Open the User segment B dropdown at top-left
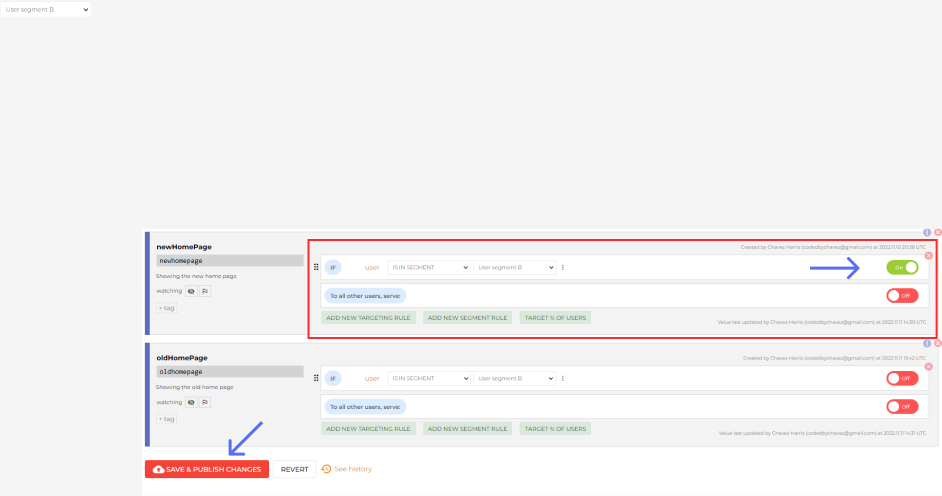This screenshot has height=496, width=942. tap(45, 10)
